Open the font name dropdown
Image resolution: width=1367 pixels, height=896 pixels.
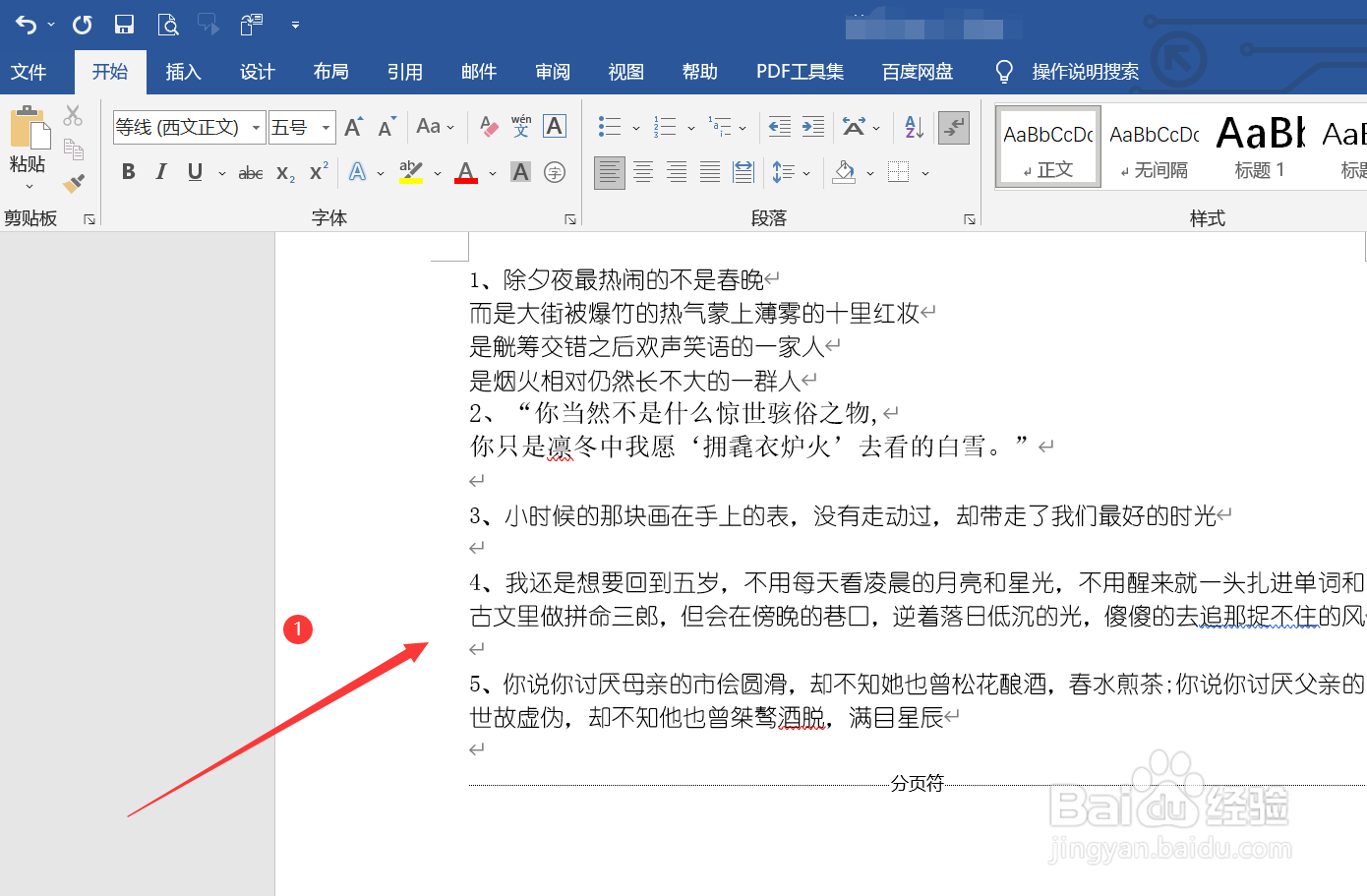click(257, 127)
